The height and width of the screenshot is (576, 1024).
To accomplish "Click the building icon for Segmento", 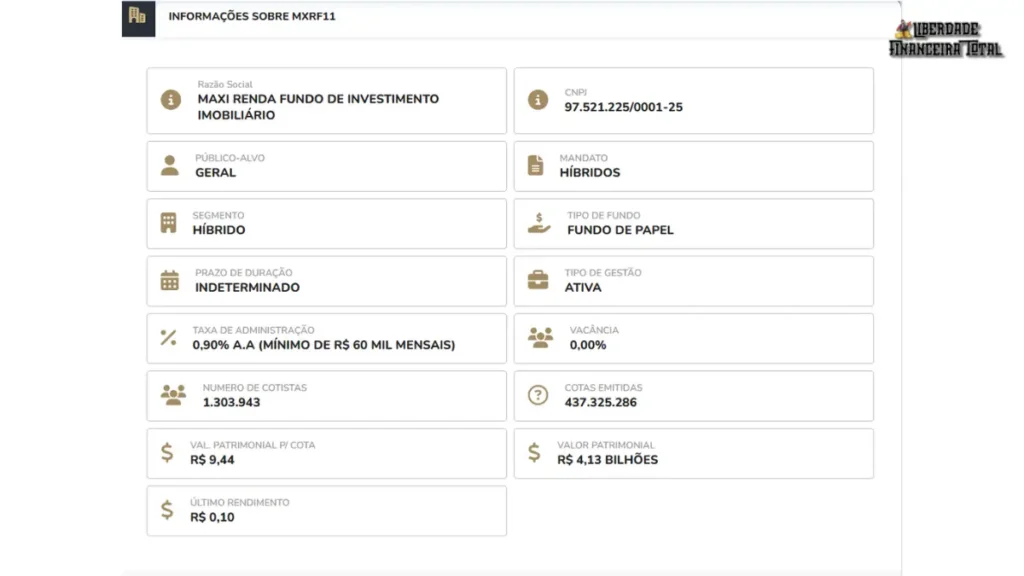I will (x=168, y=223).
